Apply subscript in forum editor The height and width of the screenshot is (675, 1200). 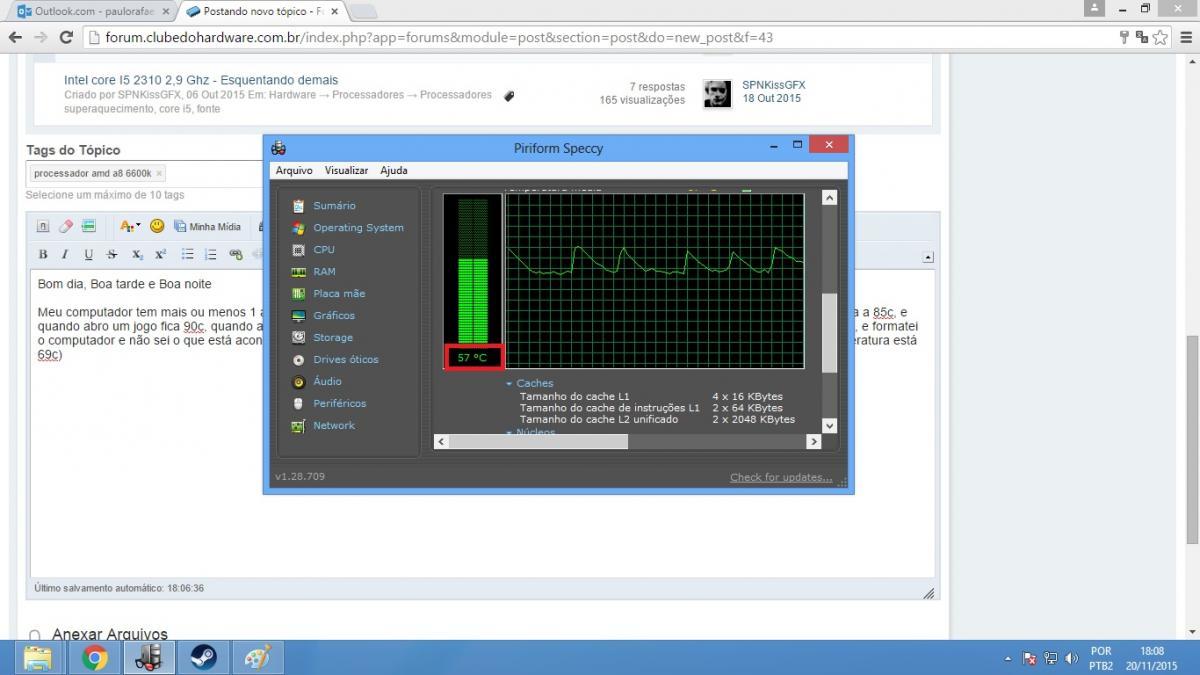[137, 254]
